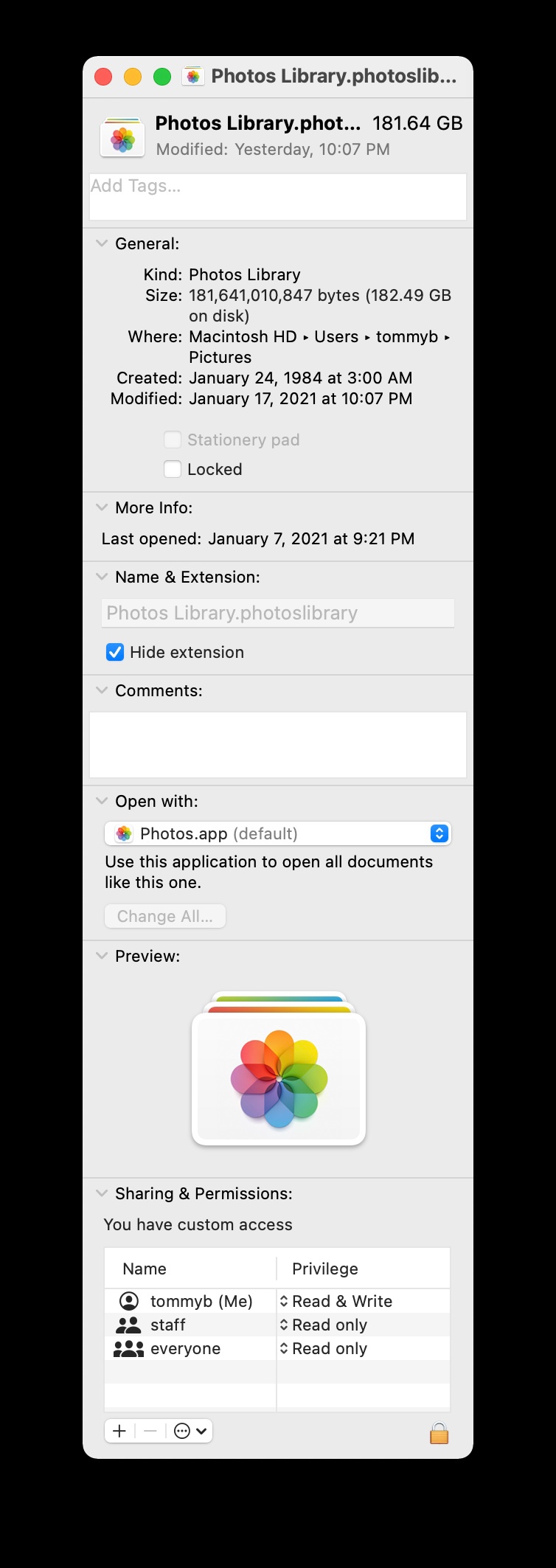Click the staff group icon

click(128, 1325)
